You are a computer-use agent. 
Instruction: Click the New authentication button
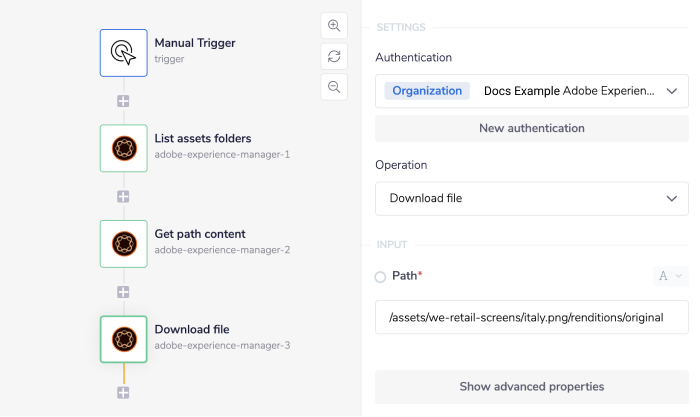(531, 128)
